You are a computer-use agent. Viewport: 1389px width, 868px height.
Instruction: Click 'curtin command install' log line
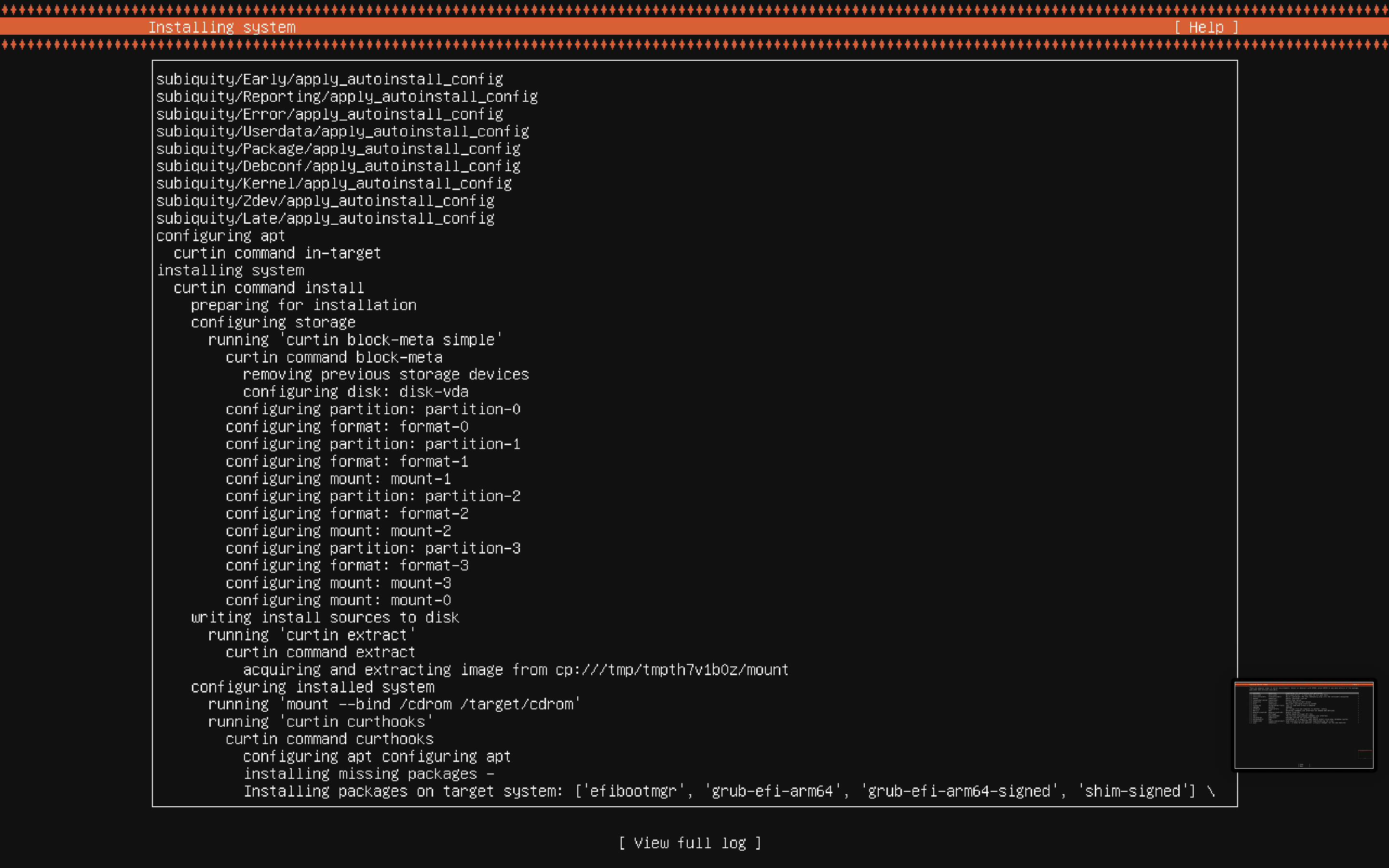(269, 287)
